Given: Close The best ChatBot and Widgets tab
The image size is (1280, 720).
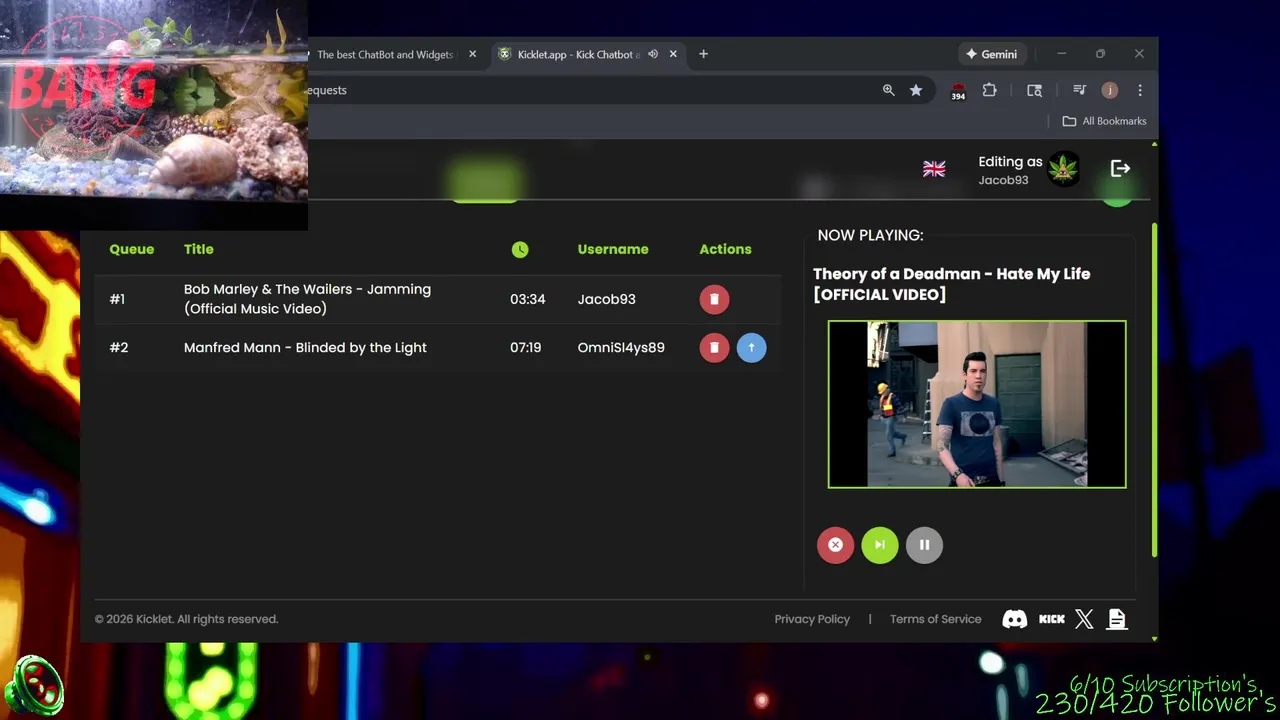Looking at the screenshot, I should click(x=472, y=54).
